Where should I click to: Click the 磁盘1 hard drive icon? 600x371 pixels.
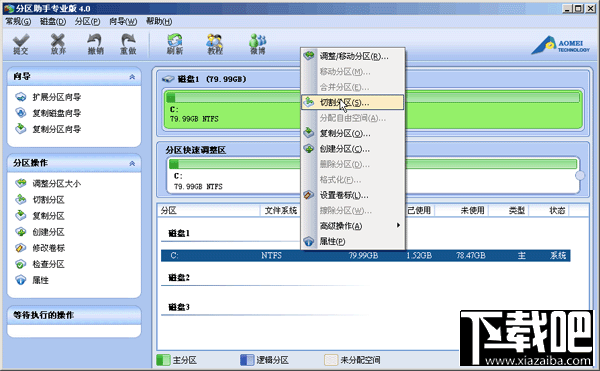click(168, 79)
